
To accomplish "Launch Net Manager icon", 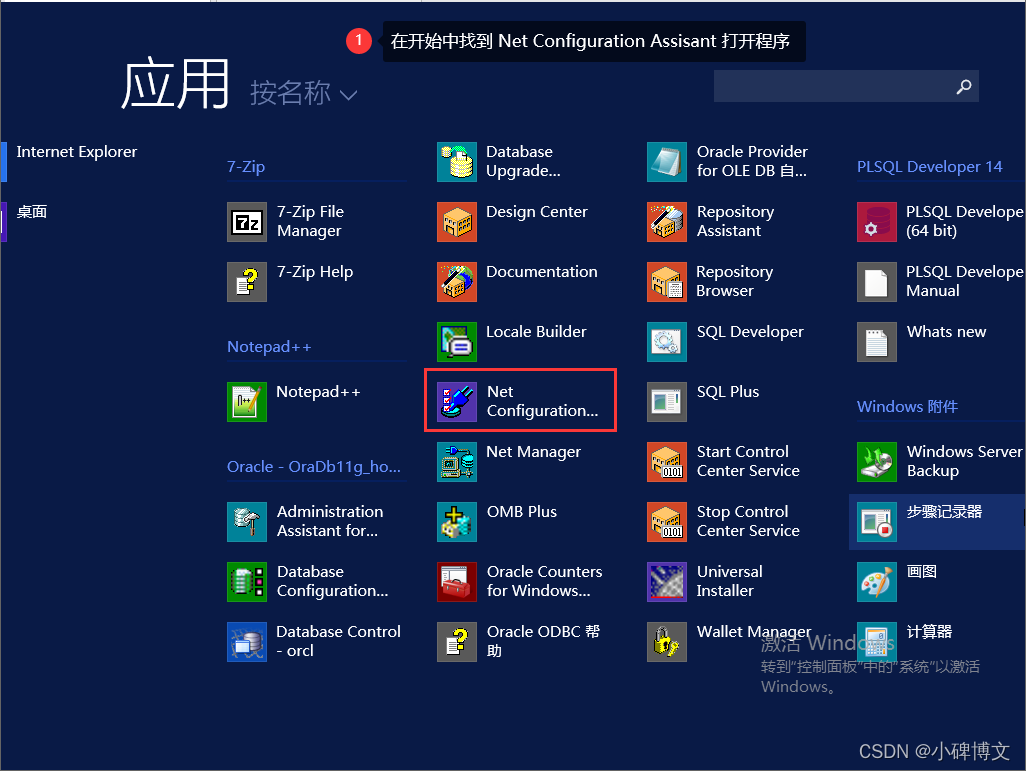I will click(x=457, y=462).
